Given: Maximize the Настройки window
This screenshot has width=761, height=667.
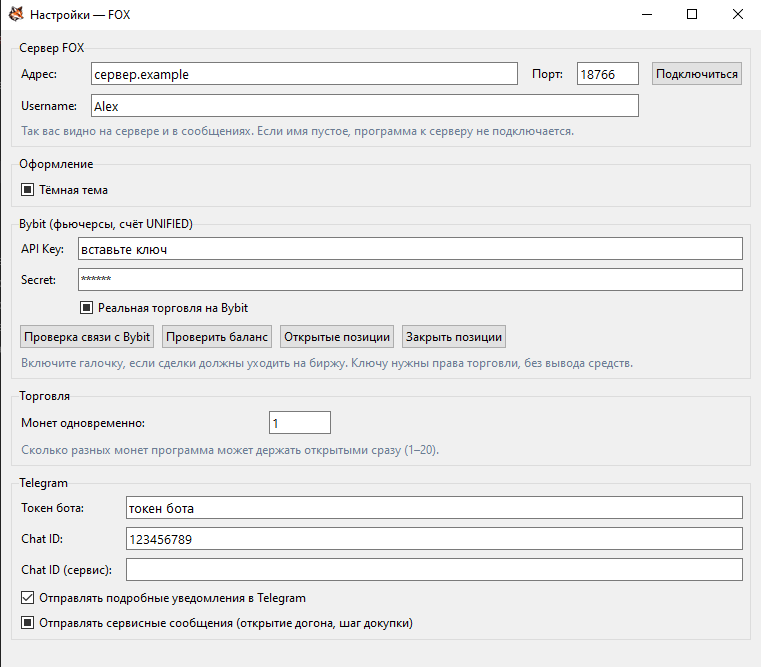Looking at the screenshot, I should [x=692, y=14].
